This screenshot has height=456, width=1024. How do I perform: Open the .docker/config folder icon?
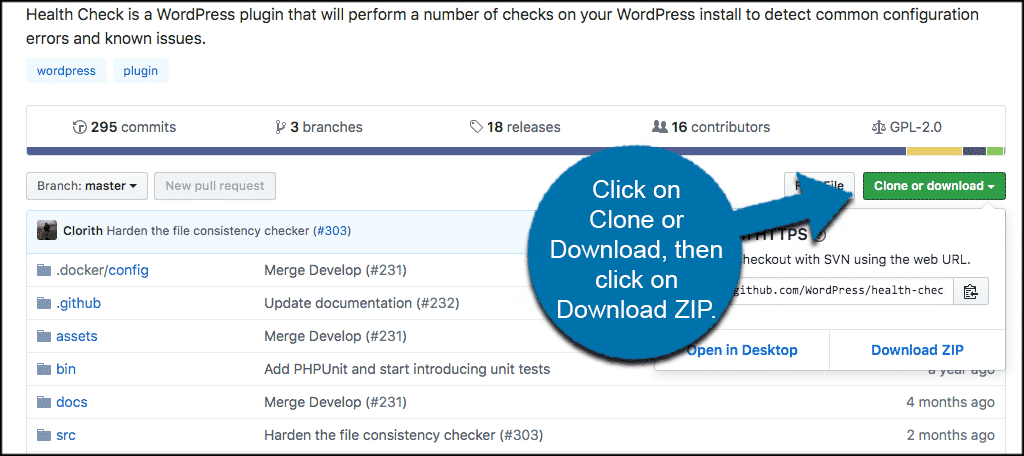click(x=44, y=270)
